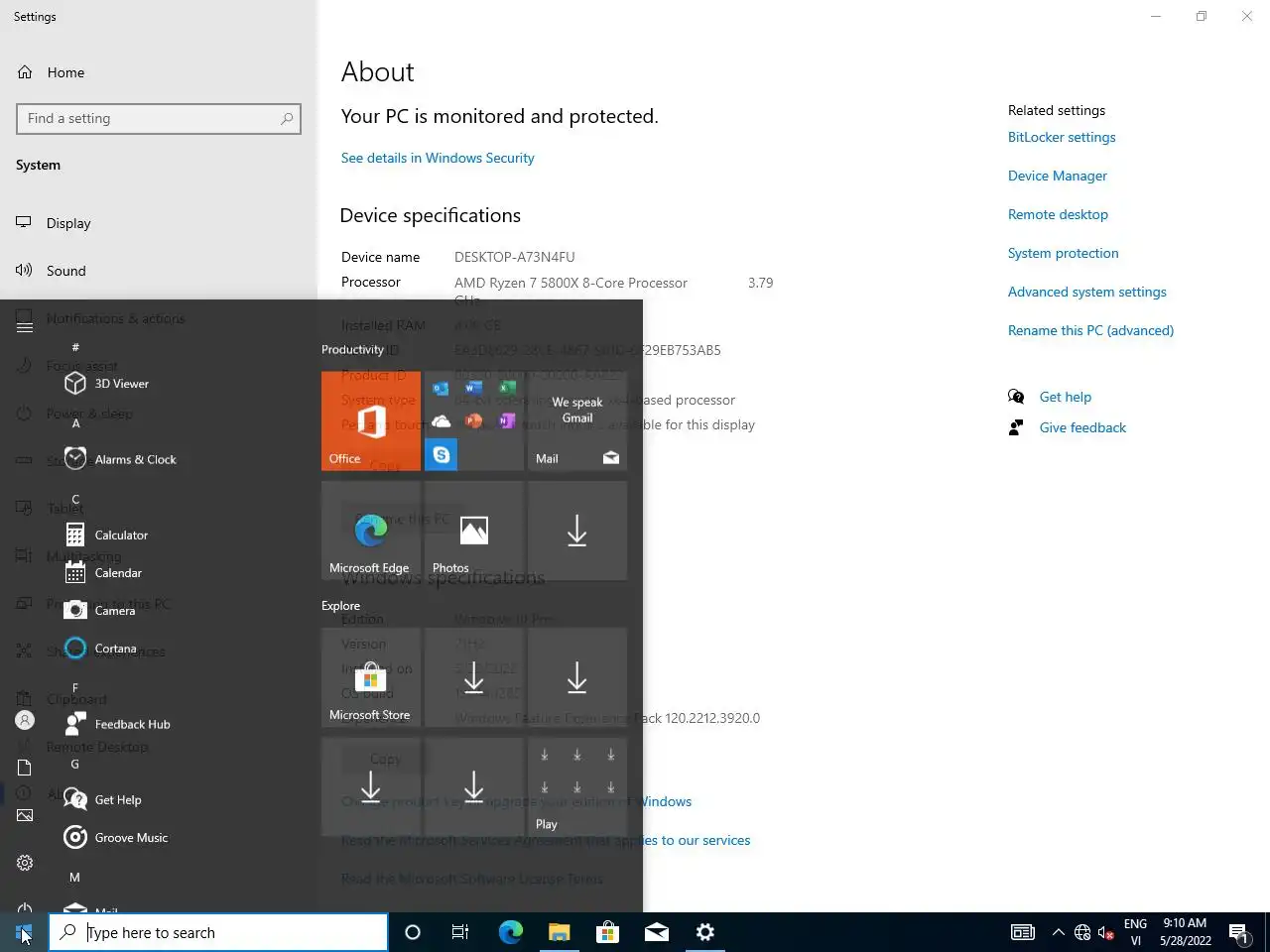The height and width of the screenshot is (952, 1270).
Task: Click the ENG VI language indicator
Action: (x=1136, y=932)
